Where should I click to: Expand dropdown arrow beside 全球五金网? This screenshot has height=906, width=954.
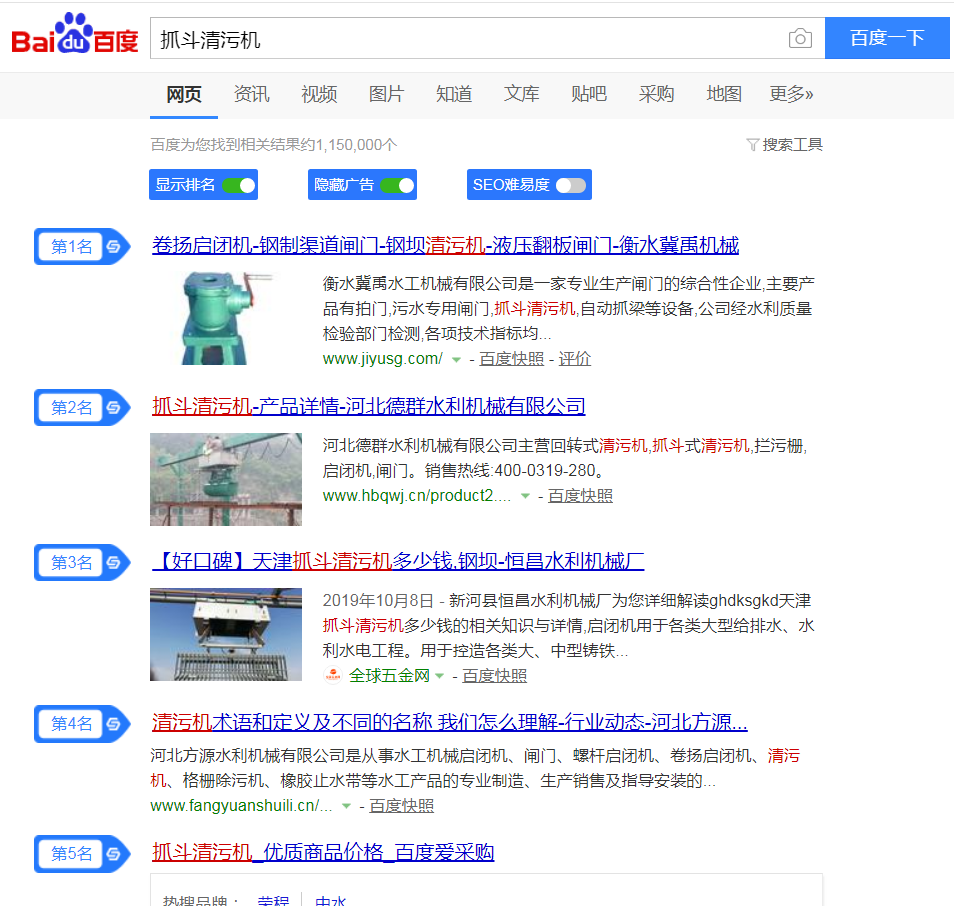(439, 677)
